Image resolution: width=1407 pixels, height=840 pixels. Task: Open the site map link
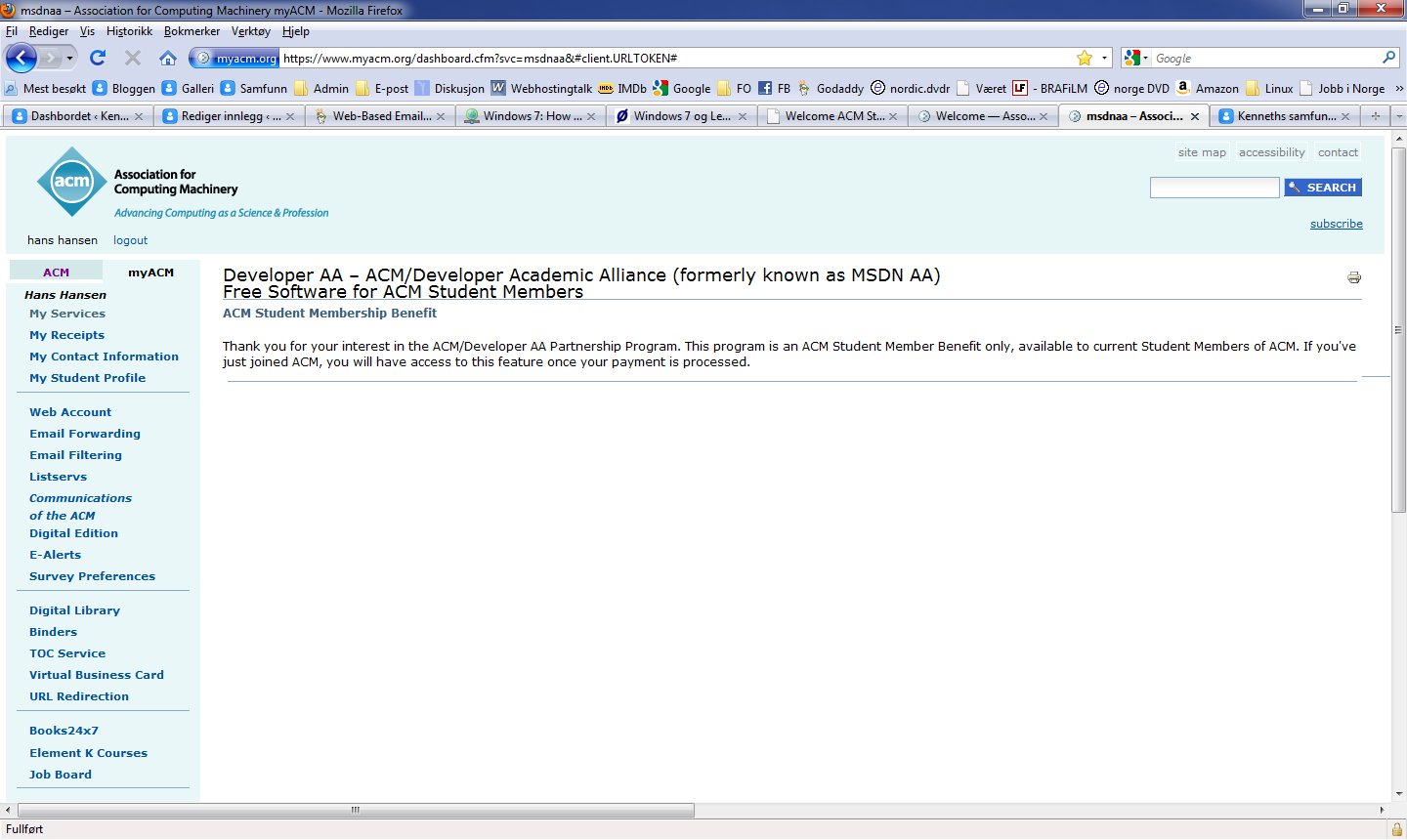pyautogui.click(x=1202, y=152)
